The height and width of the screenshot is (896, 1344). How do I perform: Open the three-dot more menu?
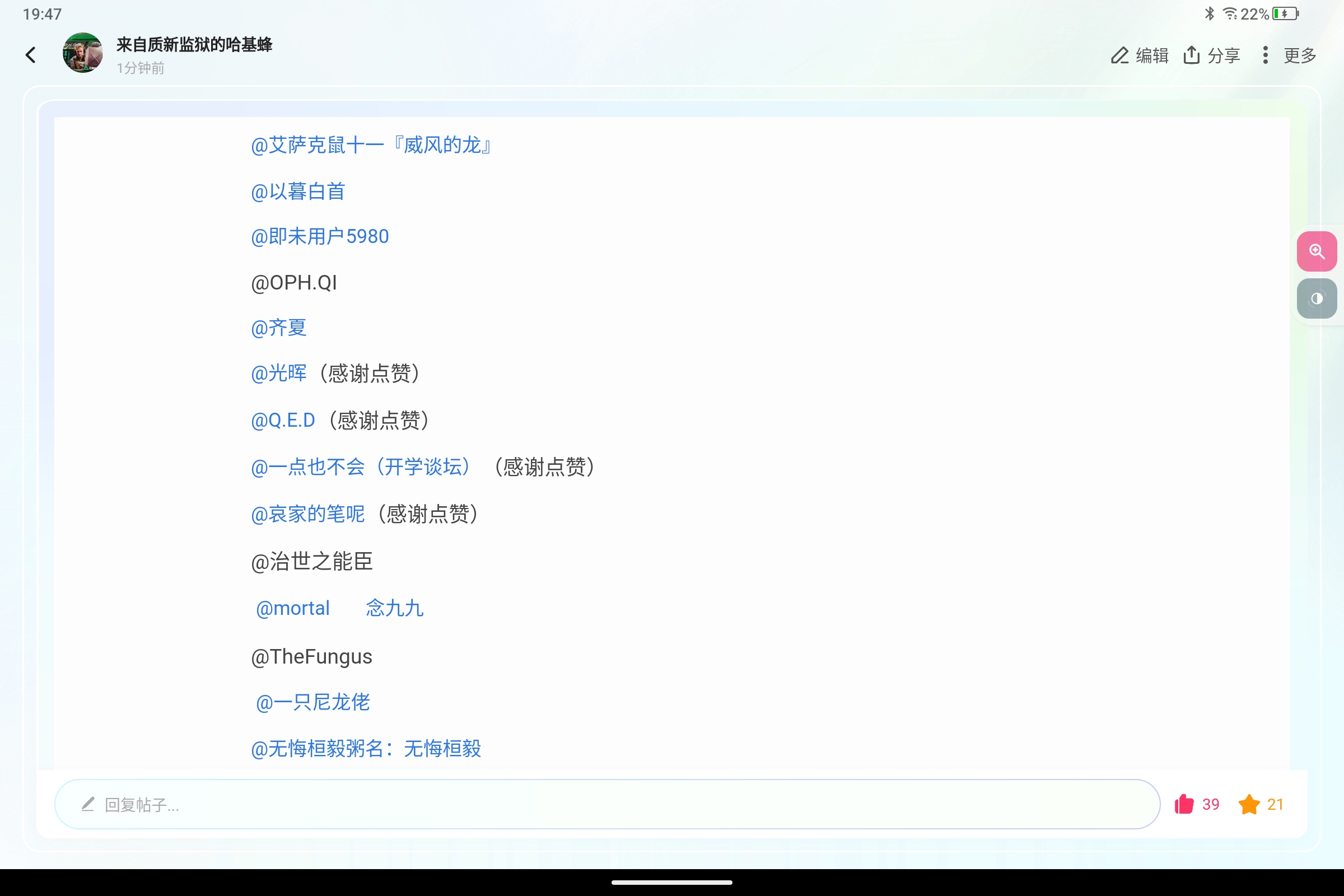[x=1265, y=55]
